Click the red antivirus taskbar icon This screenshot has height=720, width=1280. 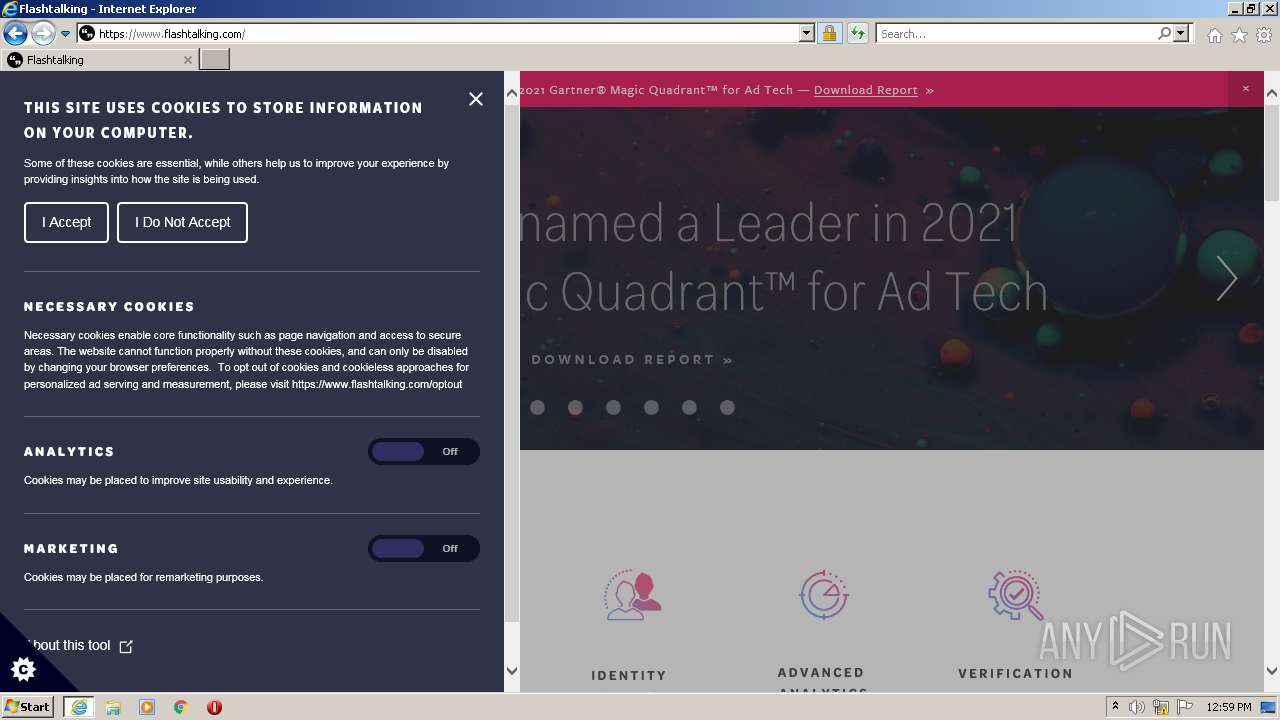tap(214, 707)
